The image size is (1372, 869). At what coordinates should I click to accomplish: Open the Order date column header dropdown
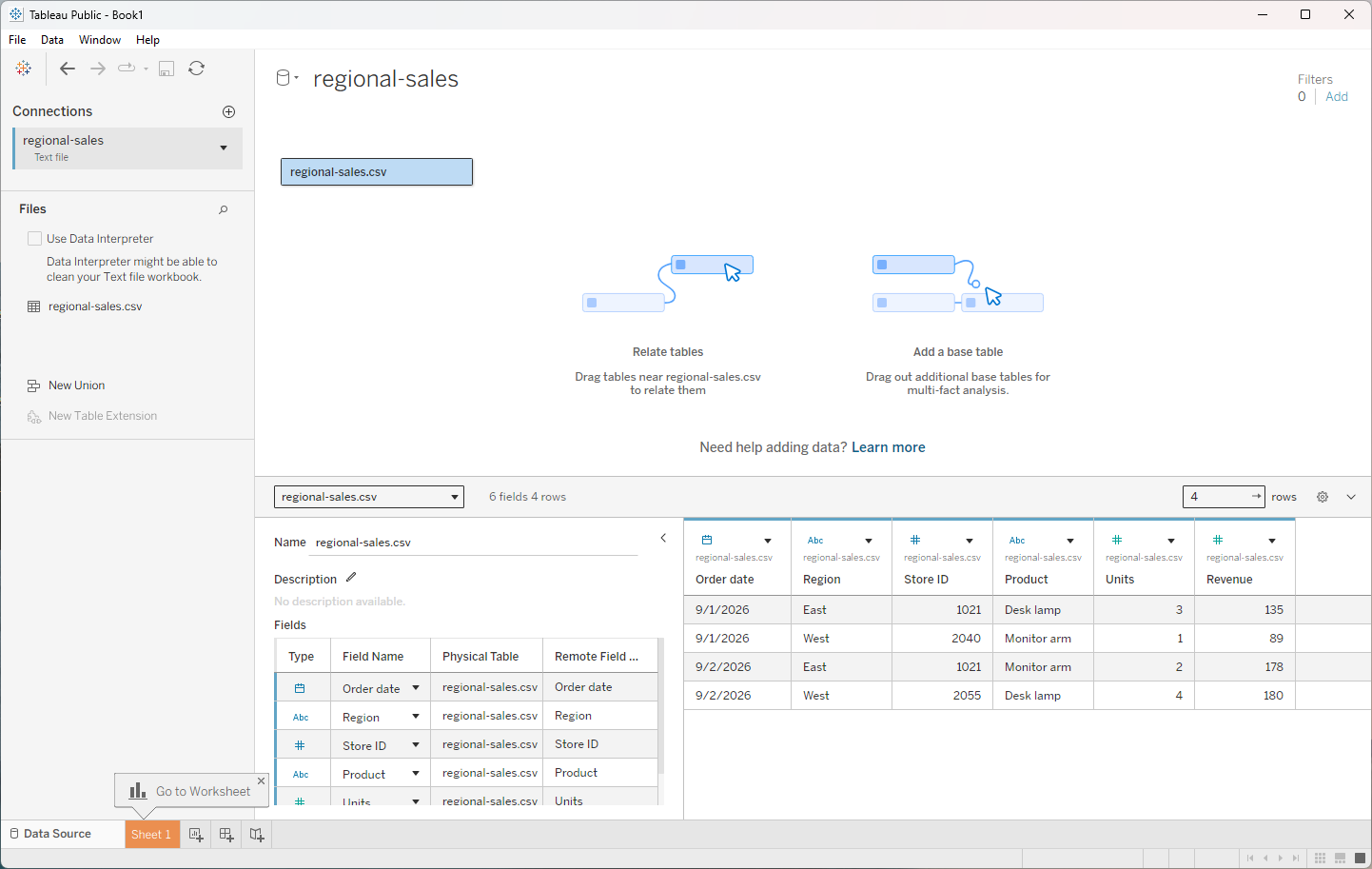[768, 541]
